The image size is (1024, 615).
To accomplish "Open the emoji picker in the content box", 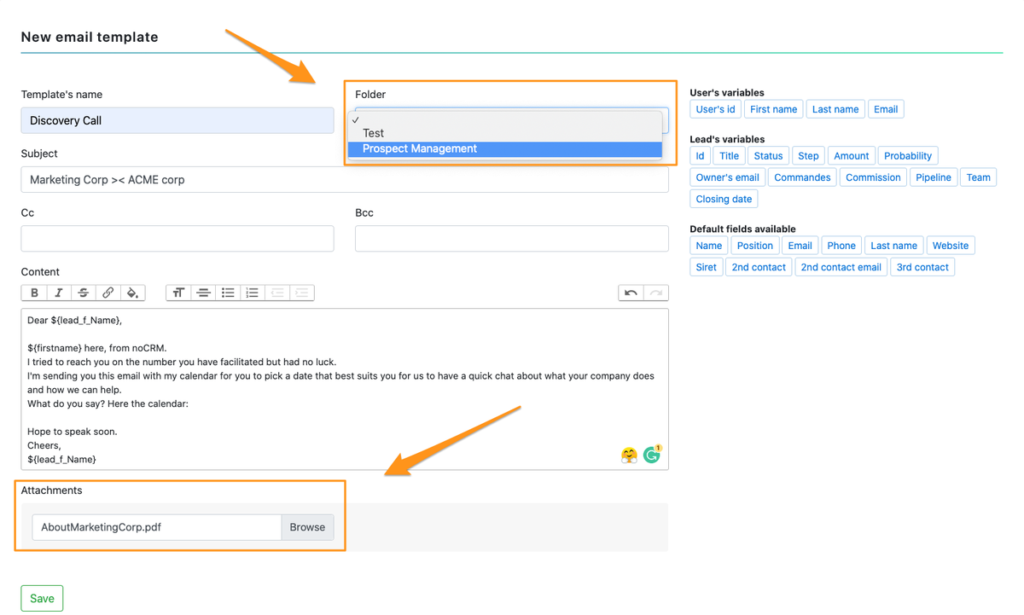I will [629, 455].
